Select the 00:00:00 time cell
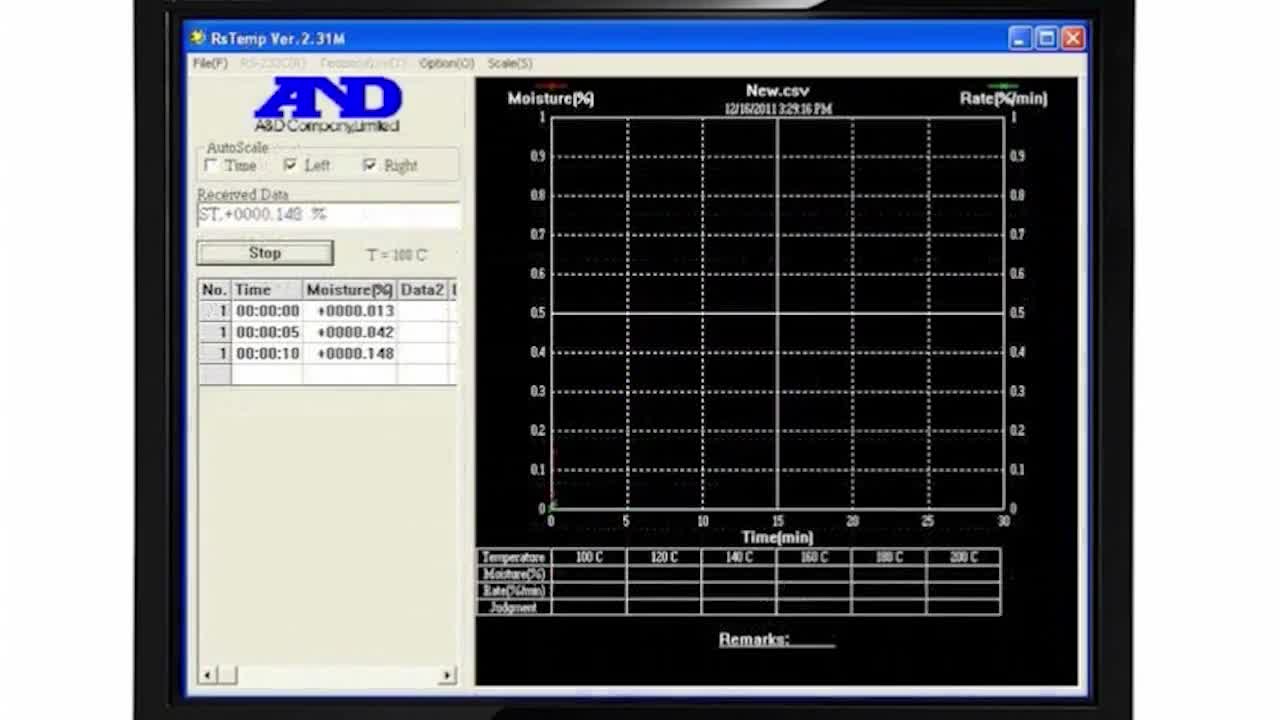1280x720 pixels. [x=267, y=311]
